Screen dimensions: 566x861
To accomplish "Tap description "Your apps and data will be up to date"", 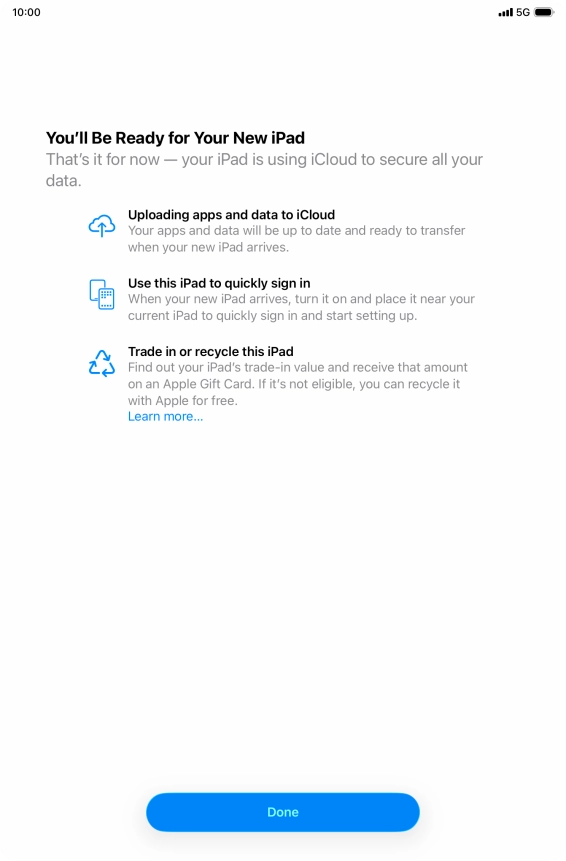I will (x=296, y=239).
